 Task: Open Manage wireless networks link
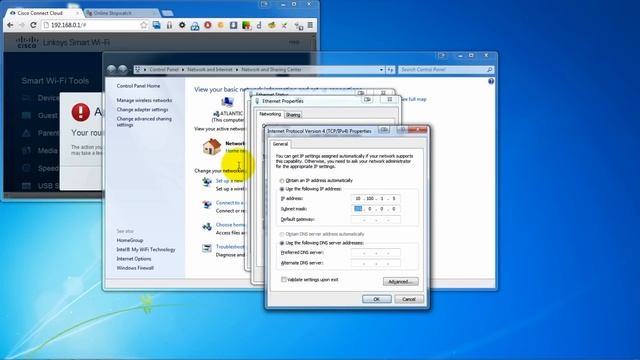point(144,100)
